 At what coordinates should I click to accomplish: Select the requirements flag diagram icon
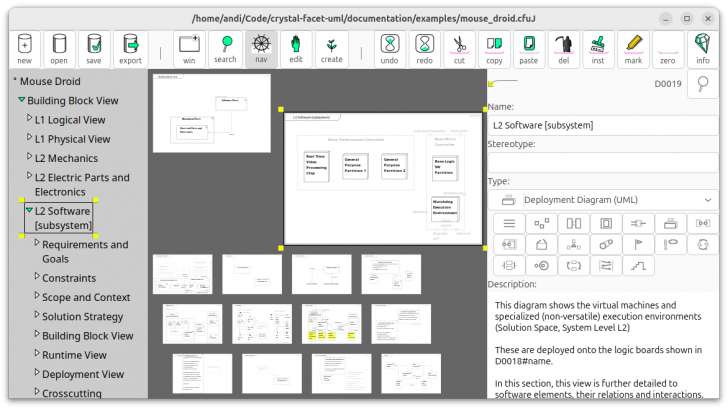(x=638, y=244)
